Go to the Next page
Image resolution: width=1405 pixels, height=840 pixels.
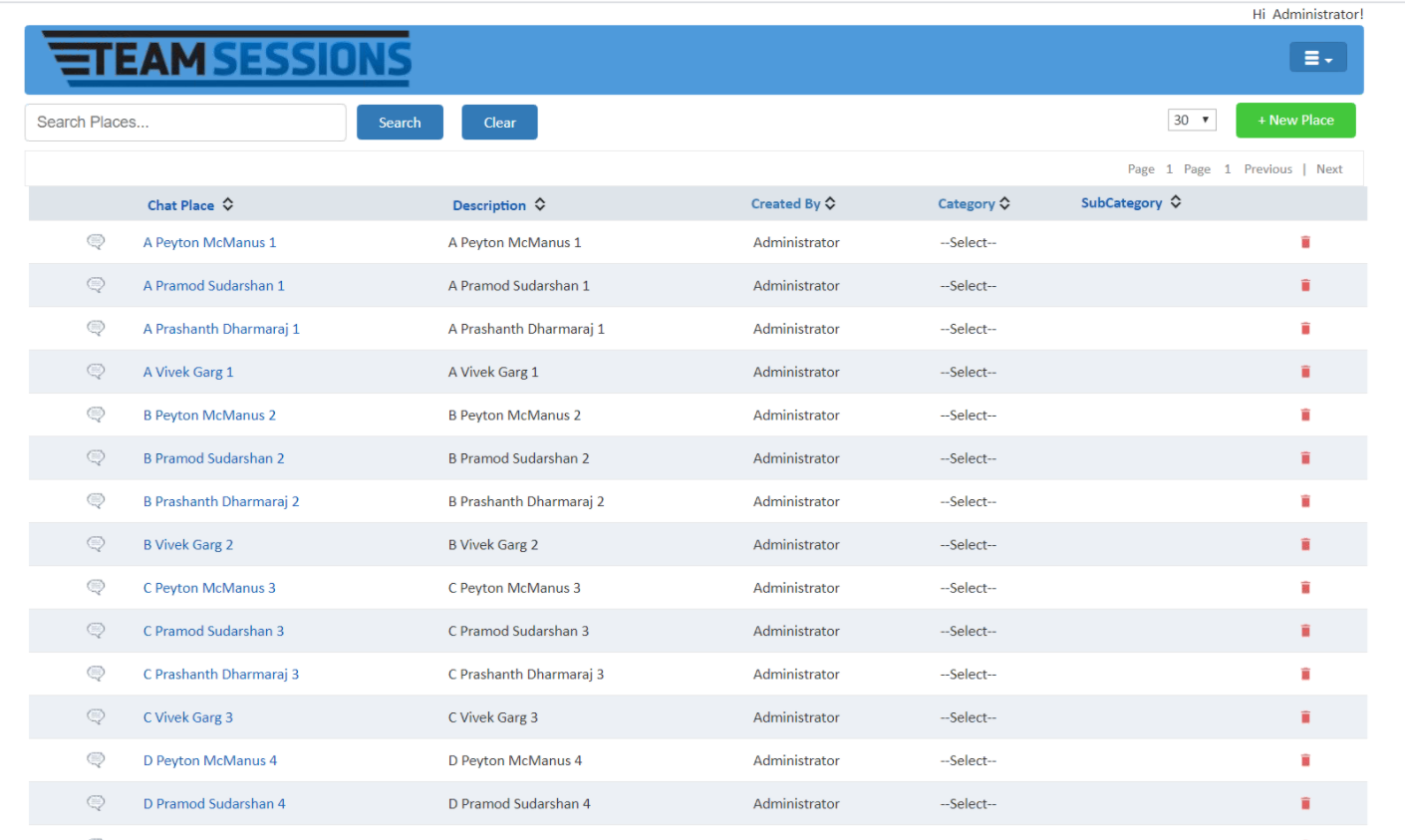pyautogui.click(x=1329, y=169)
